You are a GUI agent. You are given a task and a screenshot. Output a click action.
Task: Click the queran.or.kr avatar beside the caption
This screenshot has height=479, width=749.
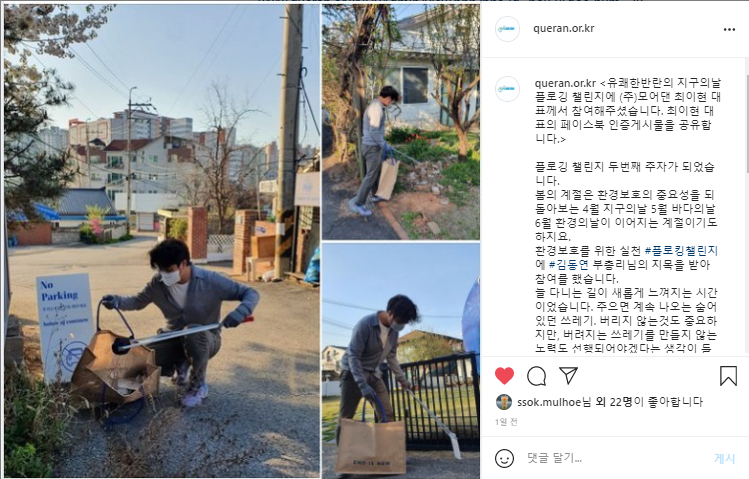(x=507, y=89)
